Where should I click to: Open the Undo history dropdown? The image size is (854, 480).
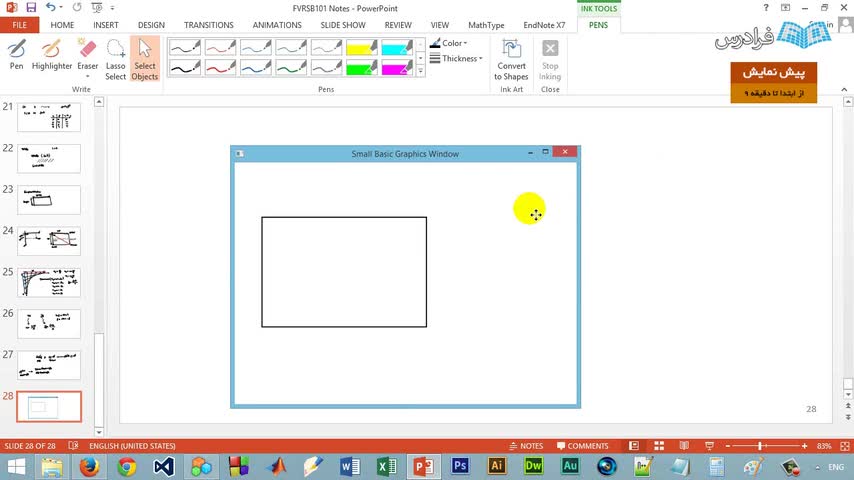[61, 8]
